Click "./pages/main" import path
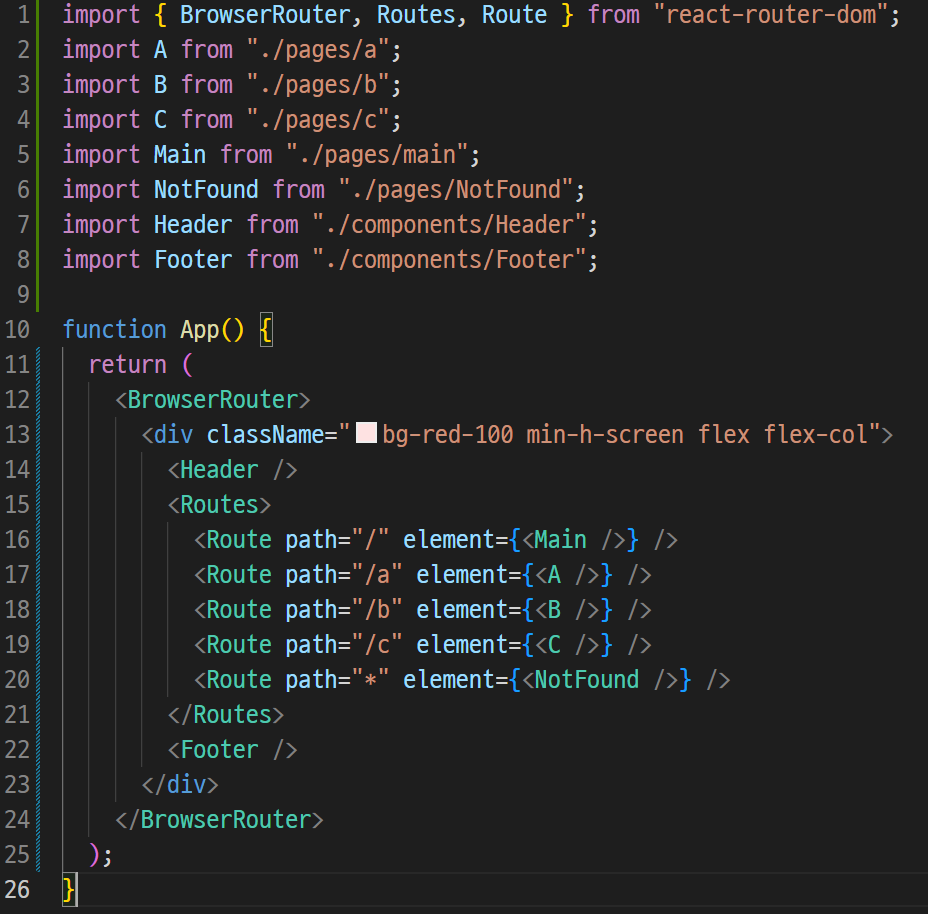The width and height of the screenshot is (928, 914). tap(378, 155)
